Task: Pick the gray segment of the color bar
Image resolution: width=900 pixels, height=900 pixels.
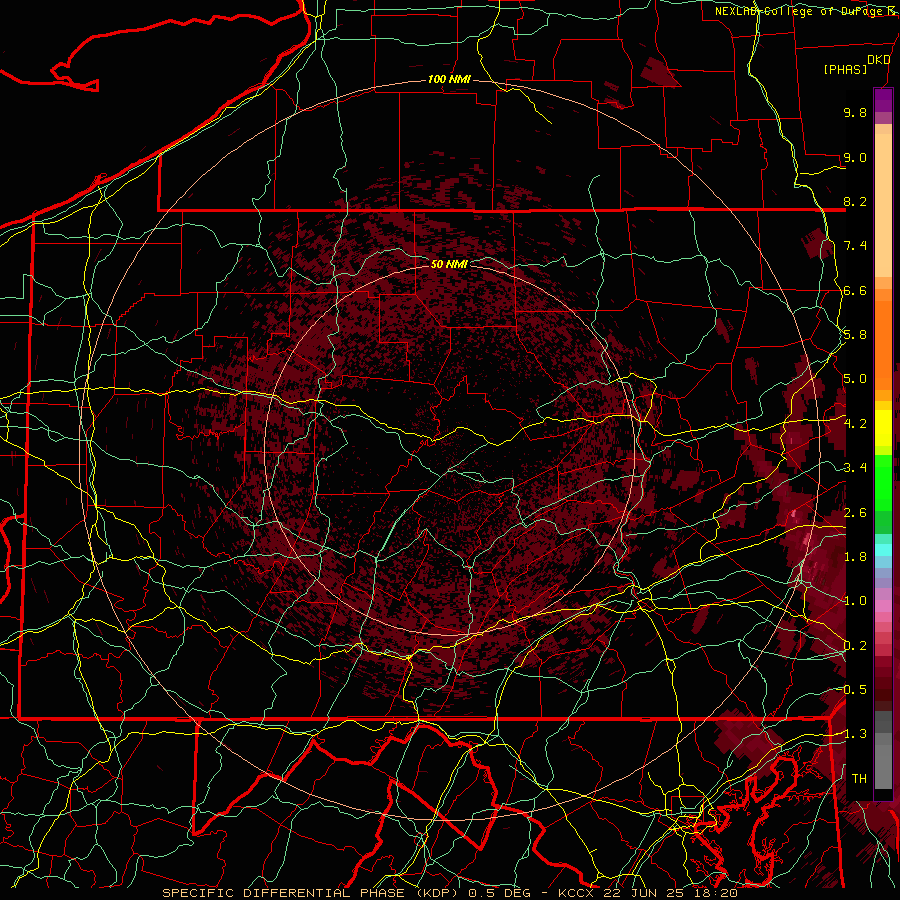Action: 883,749
